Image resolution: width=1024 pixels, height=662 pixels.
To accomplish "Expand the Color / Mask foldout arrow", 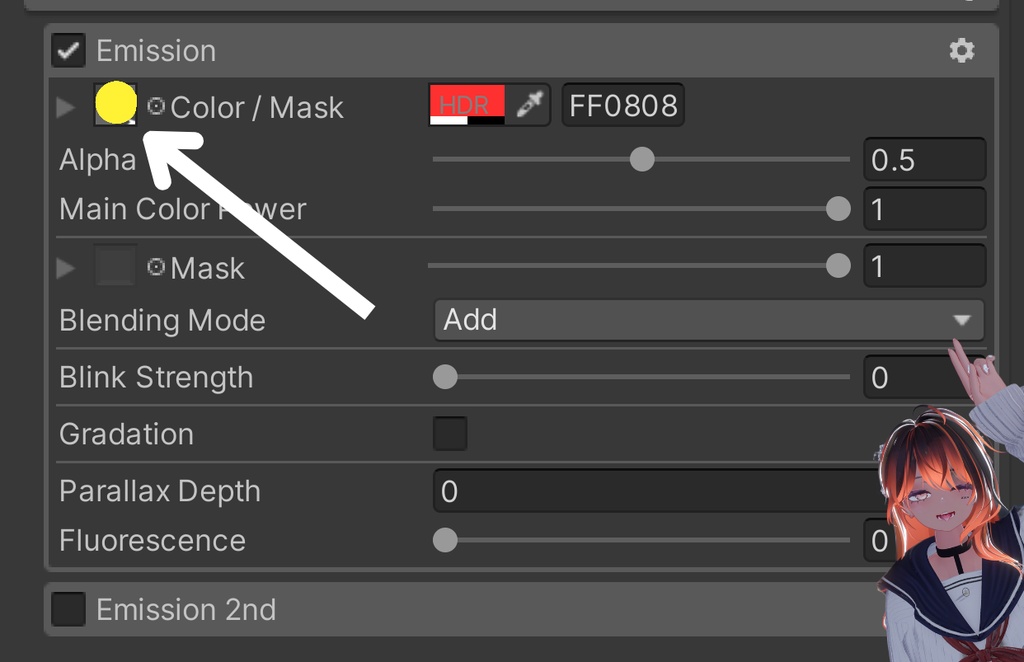I will pos(66,107).
